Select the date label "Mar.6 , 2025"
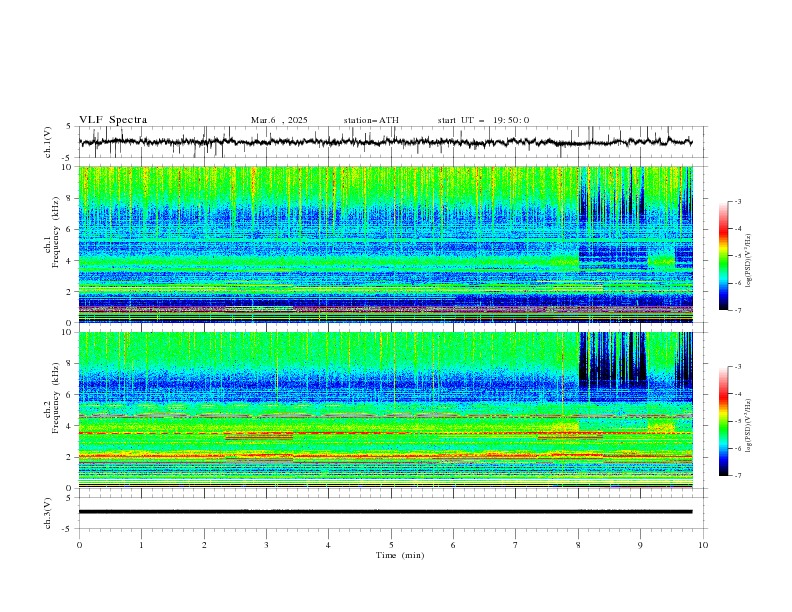 point(279,120)
